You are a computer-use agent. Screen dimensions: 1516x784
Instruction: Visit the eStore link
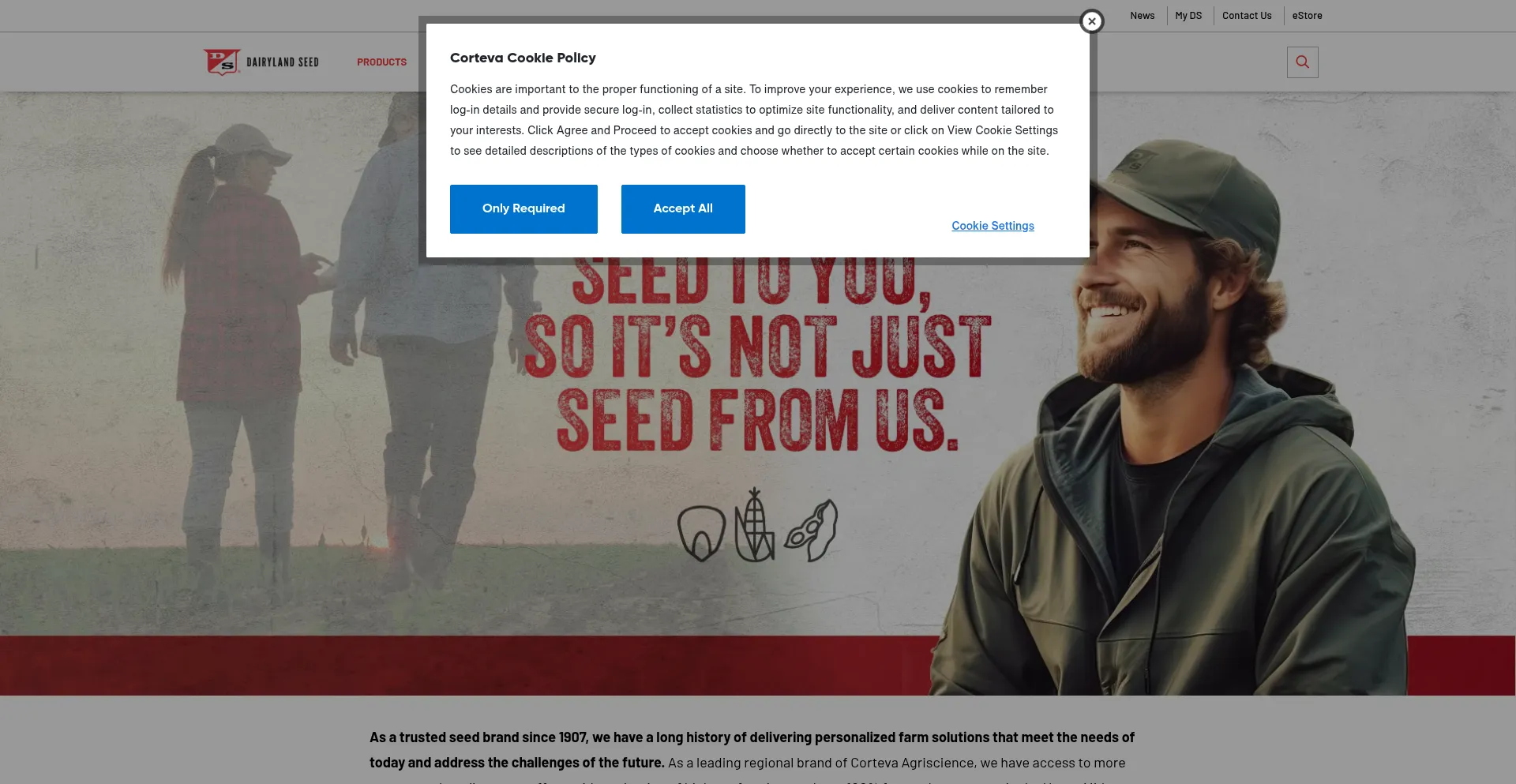click(x=1307, y=16)
